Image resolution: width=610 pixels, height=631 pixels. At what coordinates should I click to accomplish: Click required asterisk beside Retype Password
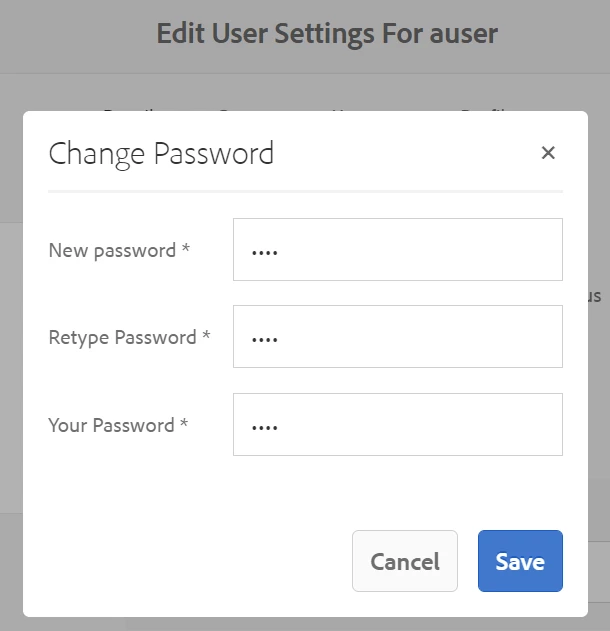pyautogui.click(x=206, y=334)
